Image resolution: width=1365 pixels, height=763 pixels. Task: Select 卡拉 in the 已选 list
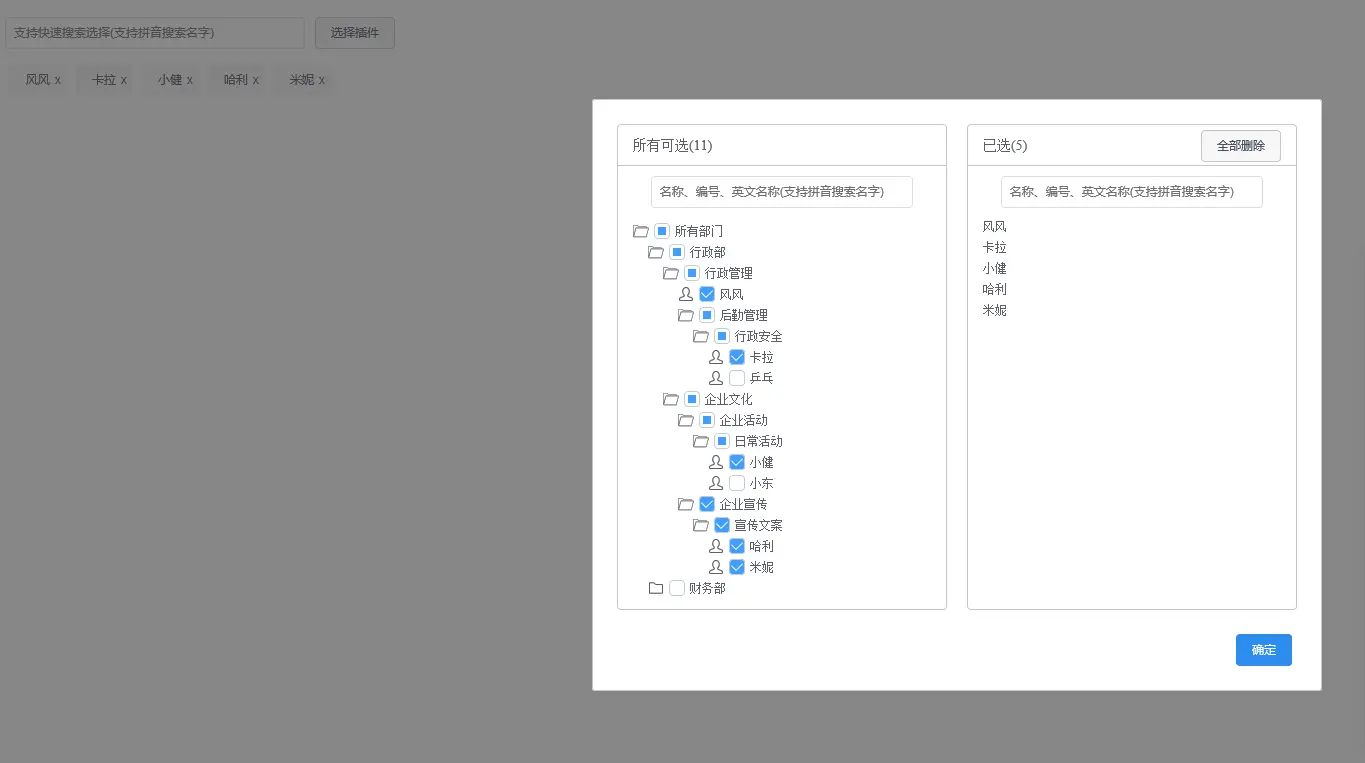click(995, 248)
